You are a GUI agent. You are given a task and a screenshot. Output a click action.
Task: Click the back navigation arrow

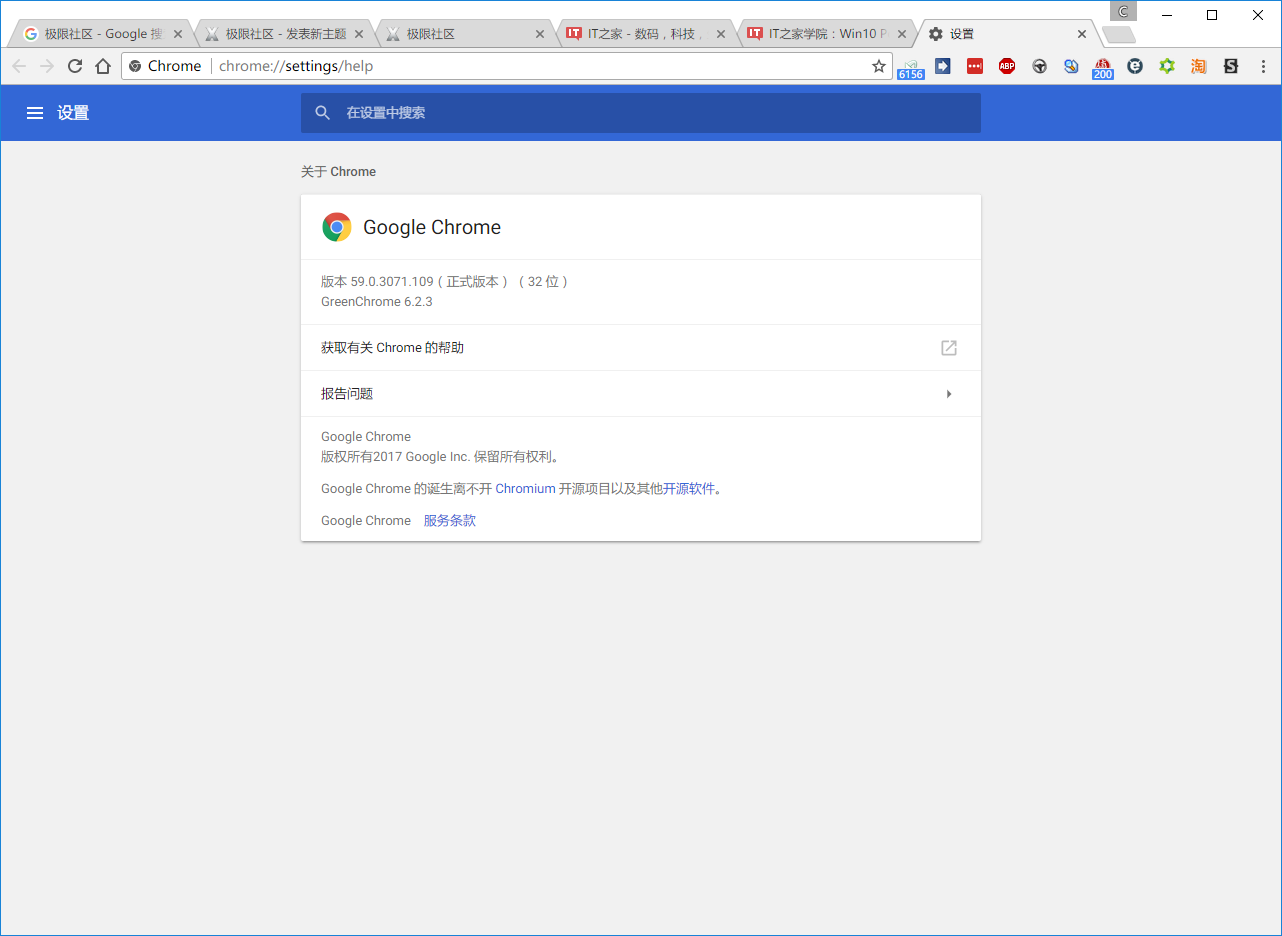coord(19,66)
